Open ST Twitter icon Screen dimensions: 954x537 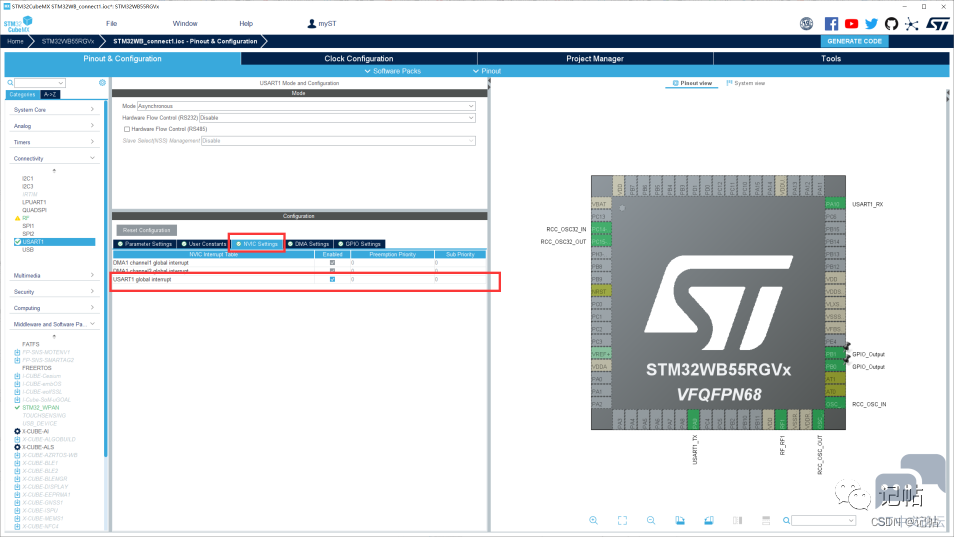871,24
